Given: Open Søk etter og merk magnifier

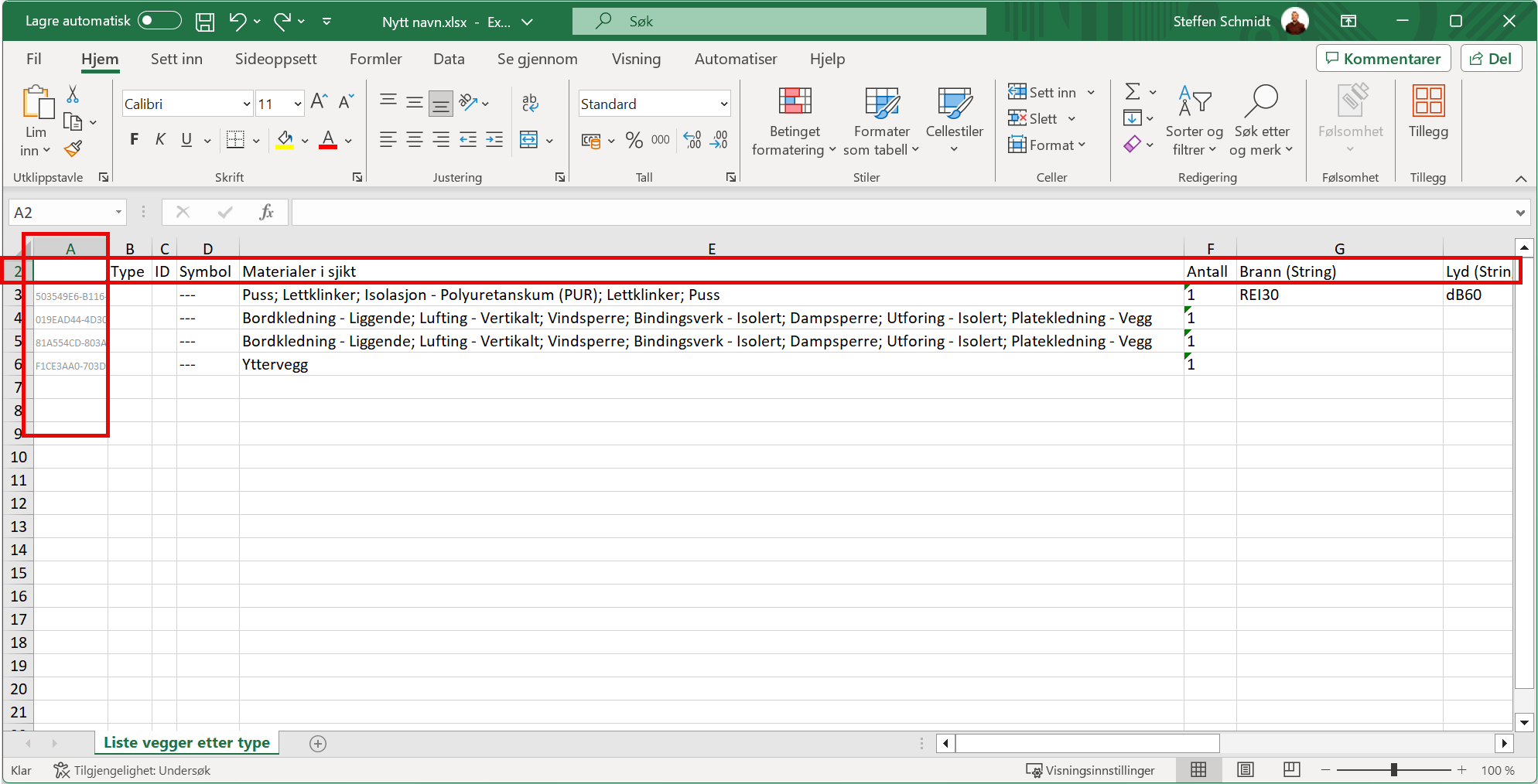Looking at the screenshot, I should coord(1261,101).
